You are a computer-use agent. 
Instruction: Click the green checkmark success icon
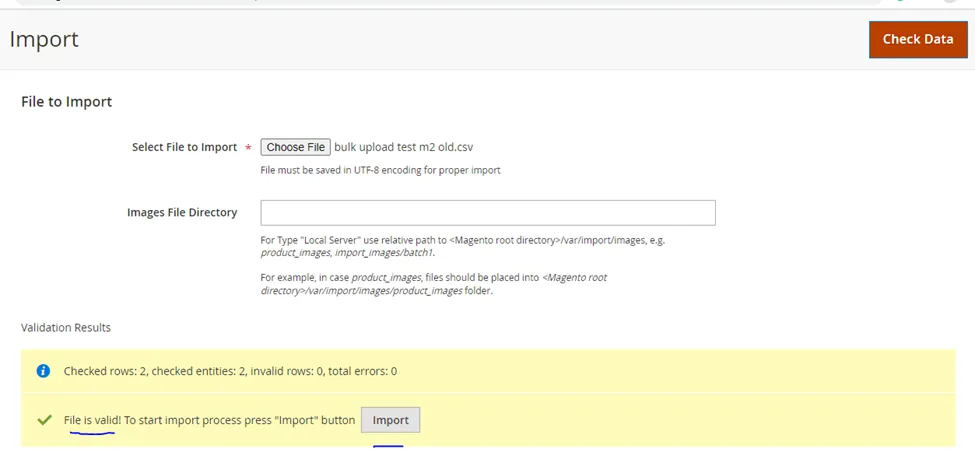[44, 420]
